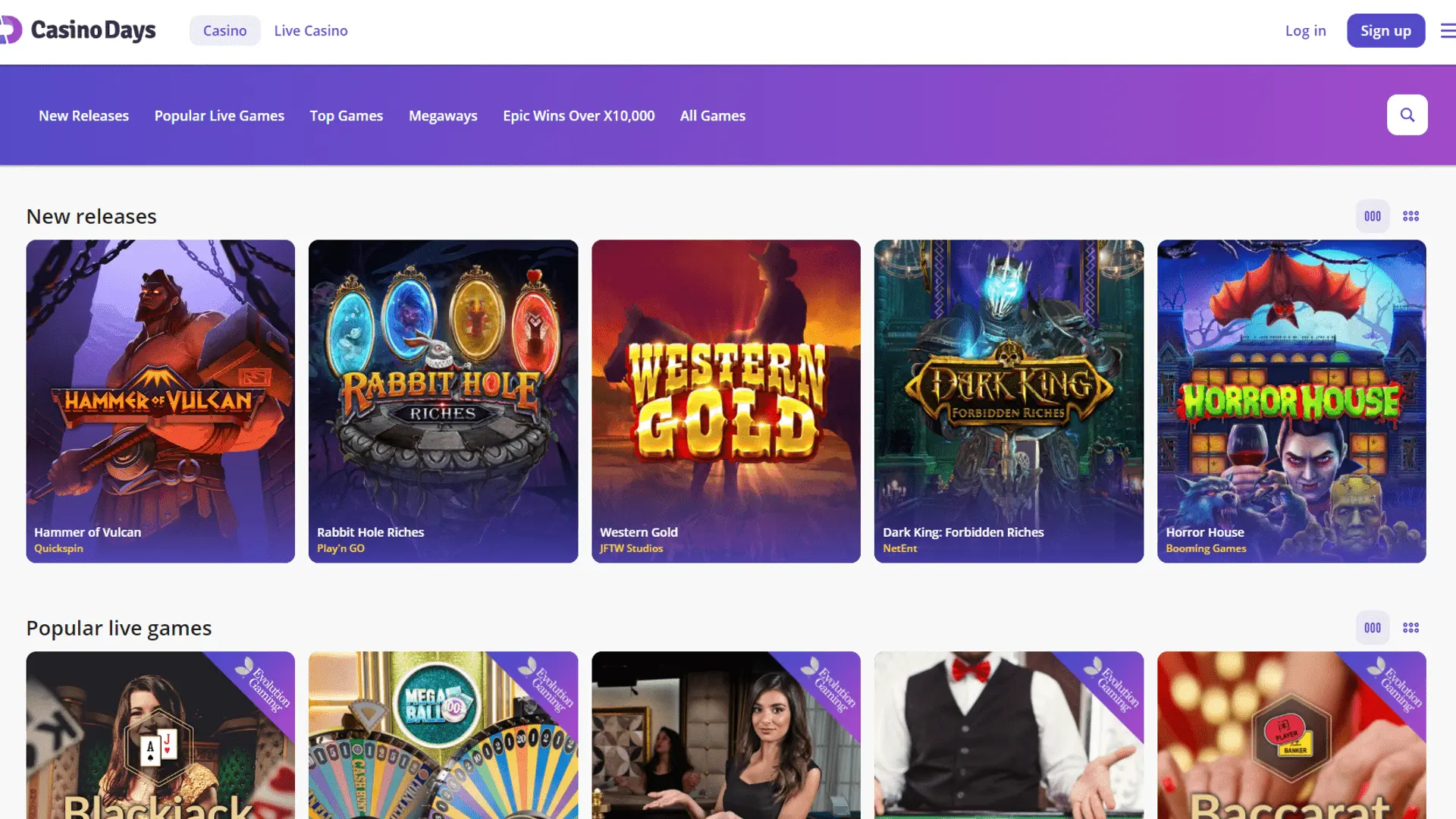Select All Games category

pyautogui.click(x=712, y=116)
